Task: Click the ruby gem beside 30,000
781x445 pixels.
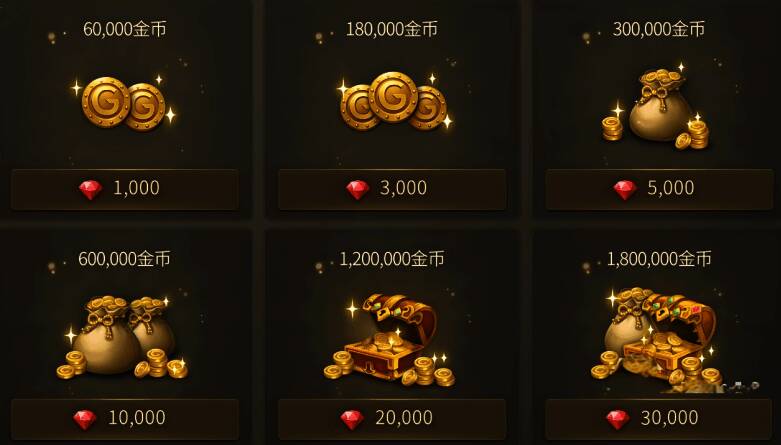Action: pyautogui.click(x=618, y=420)
